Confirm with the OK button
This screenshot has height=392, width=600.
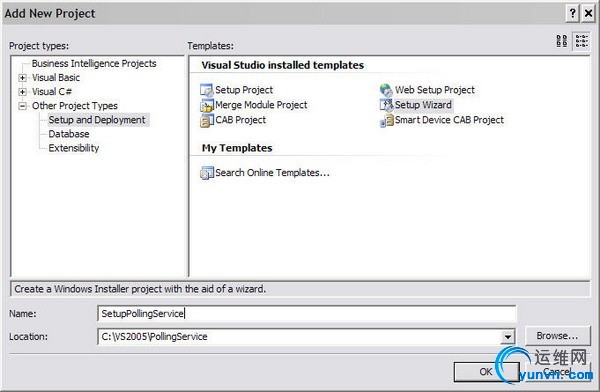[486, 371]
